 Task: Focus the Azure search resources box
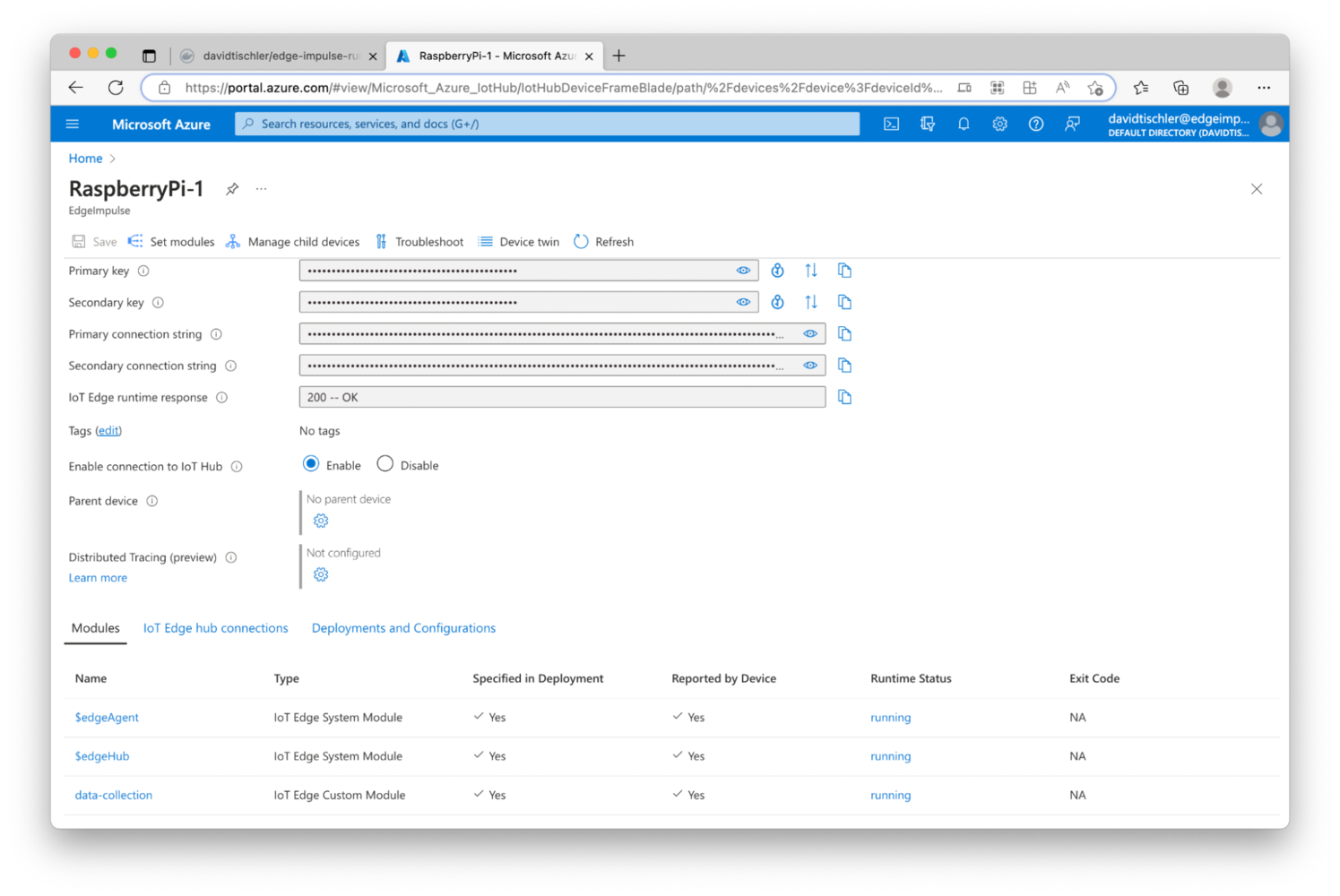547,124
